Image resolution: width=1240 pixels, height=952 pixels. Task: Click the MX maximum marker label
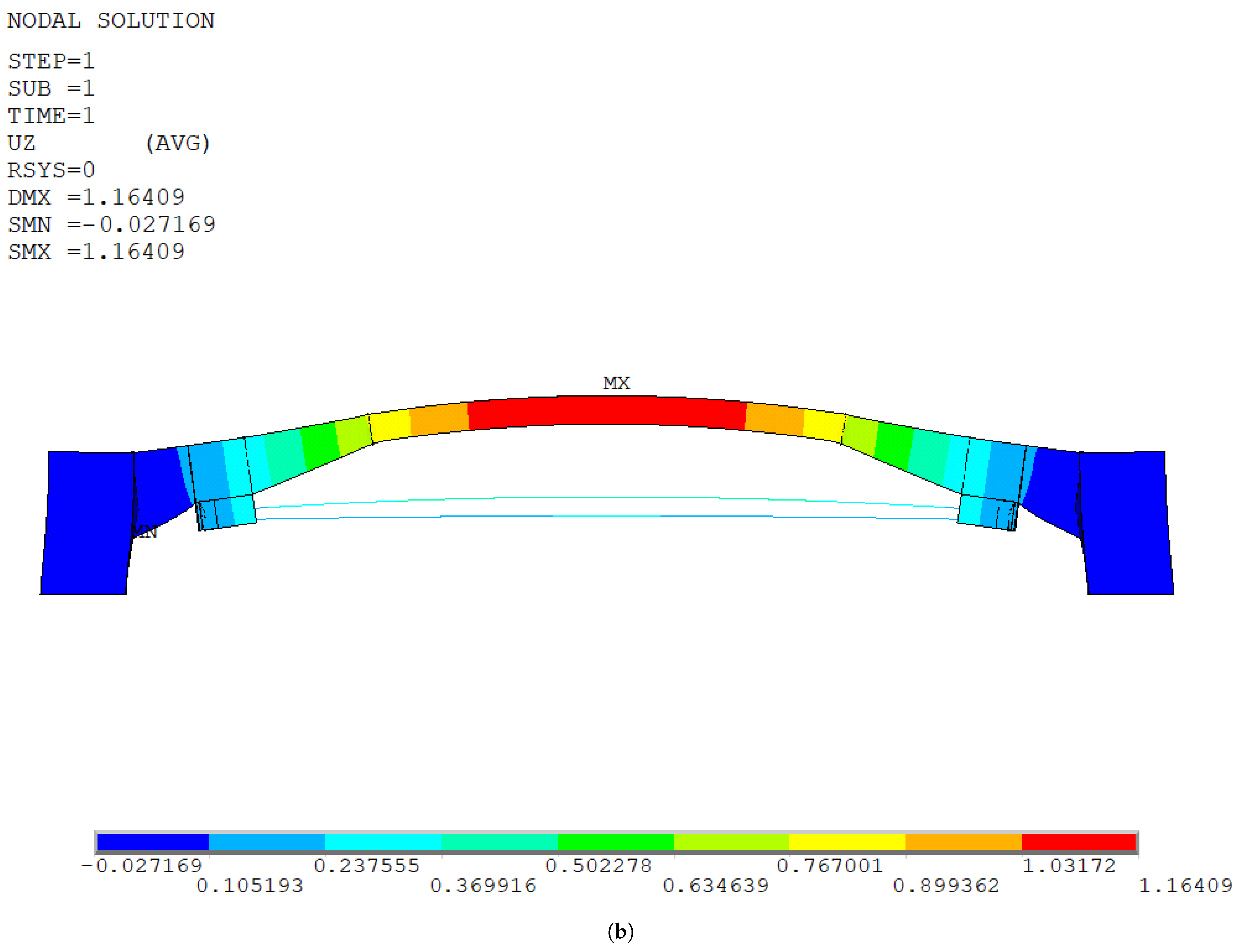(x=616, y=383)
